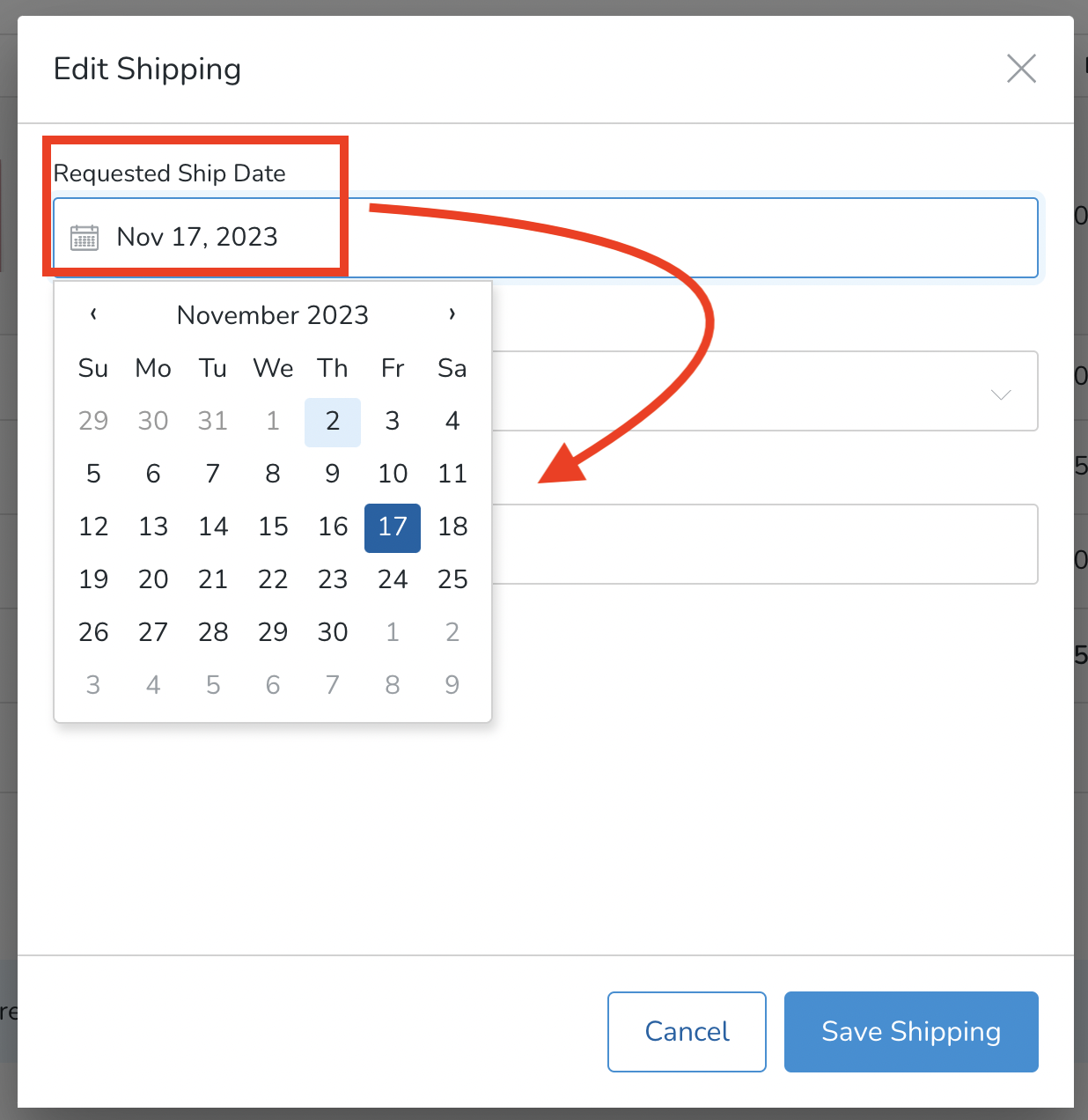Go to the previous month with the left chevron
This screenshot has height=1120, width=1088.
coord(94,314)
